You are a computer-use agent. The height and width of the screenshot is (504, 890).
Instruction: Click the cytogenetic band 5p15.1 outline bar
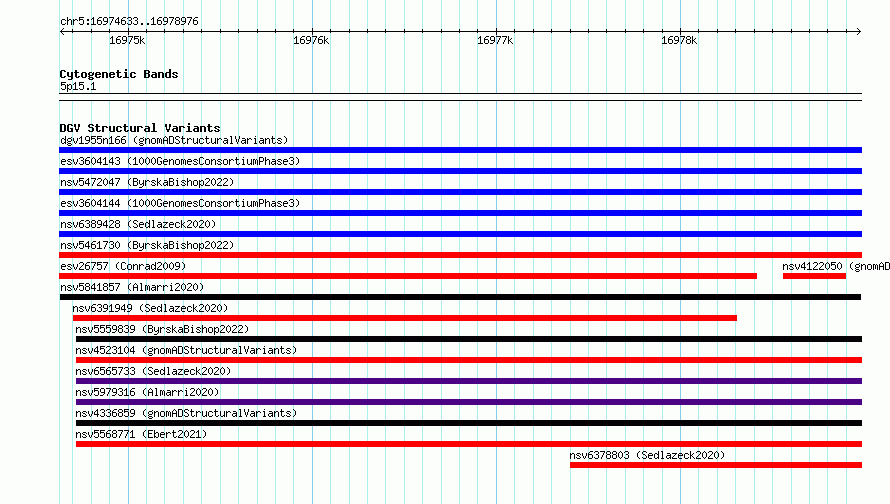[460, 97]
